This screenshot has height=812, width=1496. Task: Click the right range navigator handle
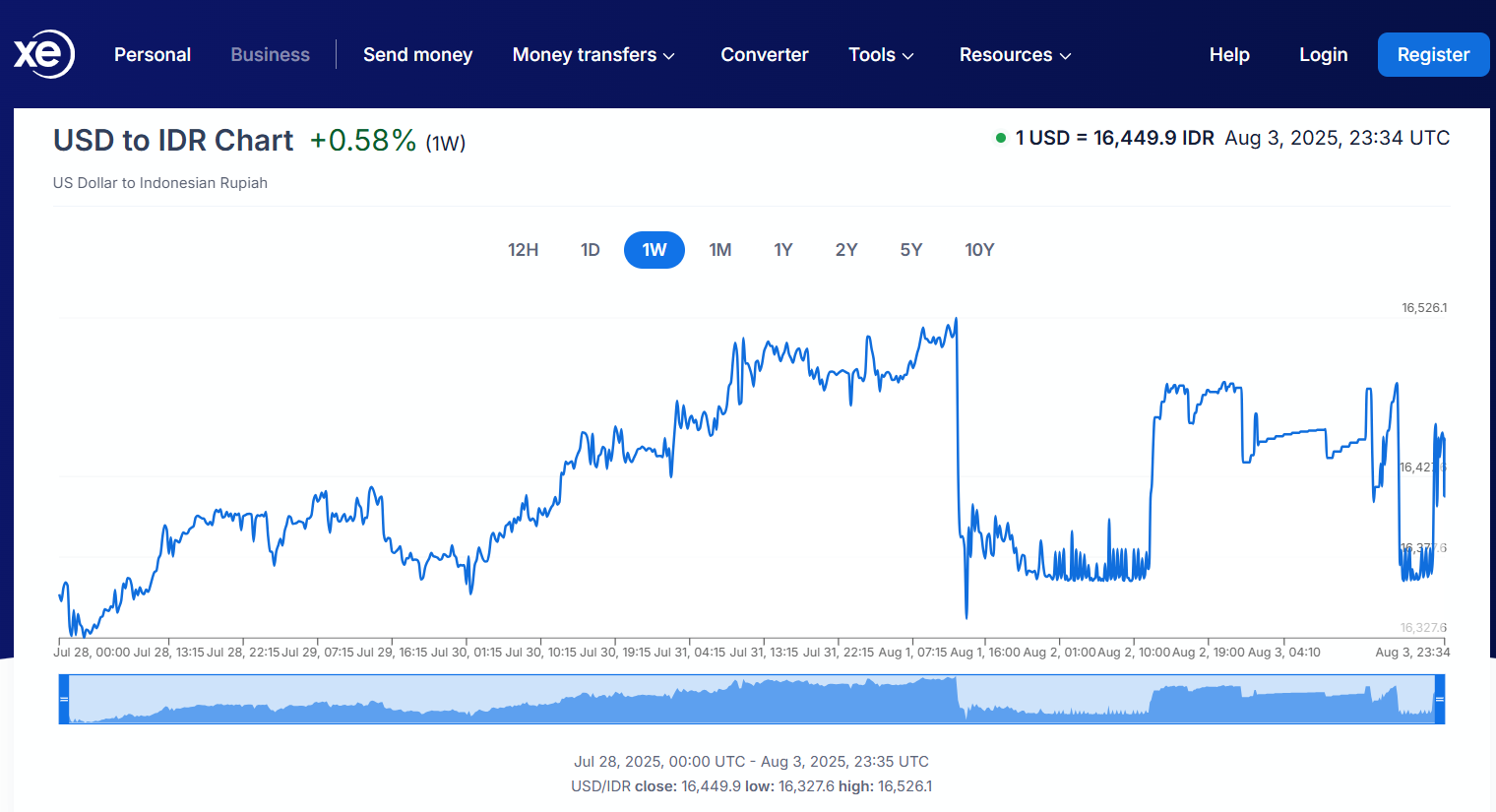pos(1439,700)
